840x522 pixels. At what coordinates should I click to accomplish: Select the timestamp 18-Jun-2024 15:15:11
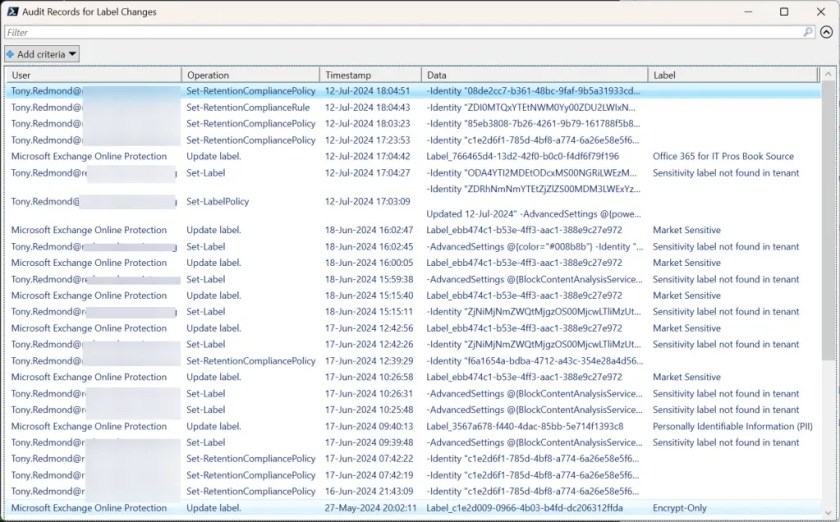click(x=369, y=312)
